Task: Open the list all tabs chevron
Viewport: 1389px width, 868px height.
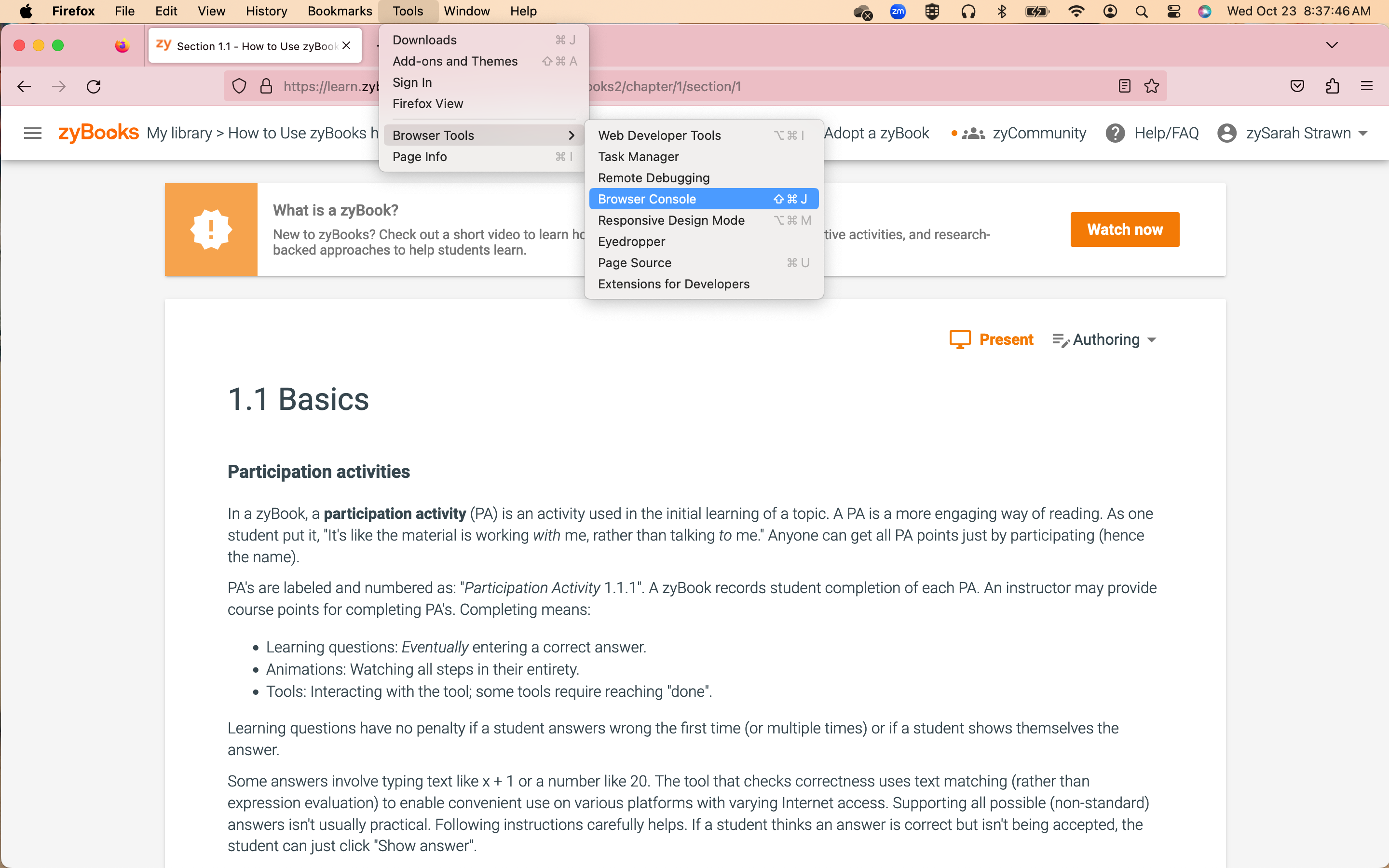Action: (x=1332, y=45)
